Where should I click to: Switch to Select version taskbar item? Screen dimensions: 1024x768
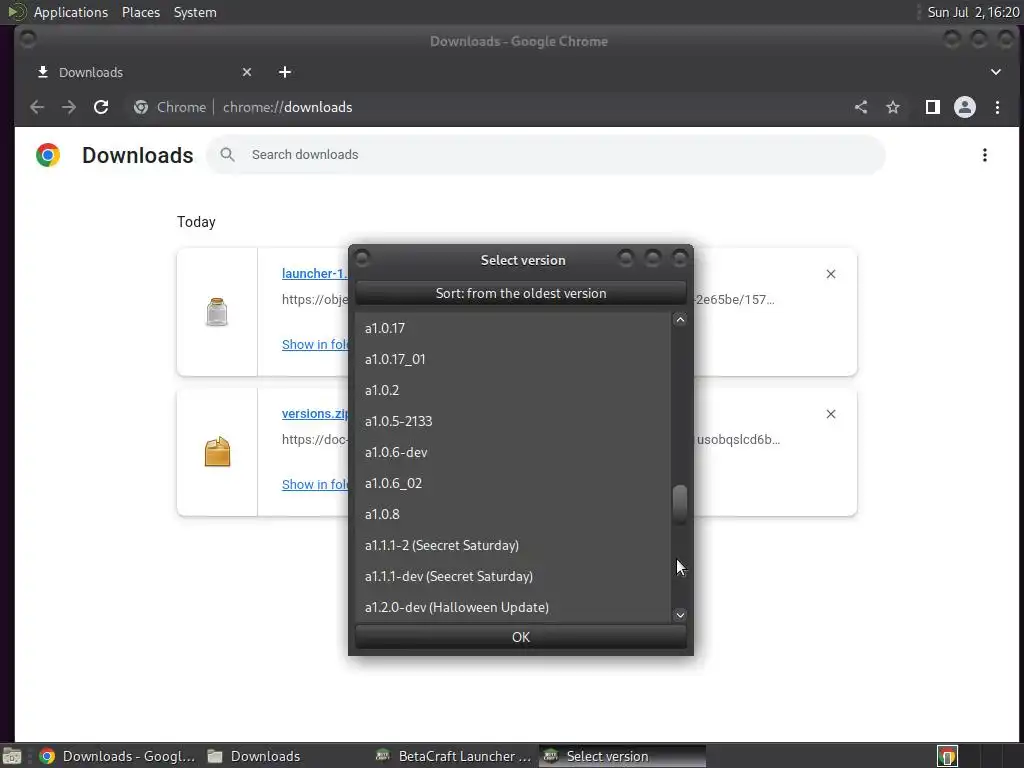point(622,756)
